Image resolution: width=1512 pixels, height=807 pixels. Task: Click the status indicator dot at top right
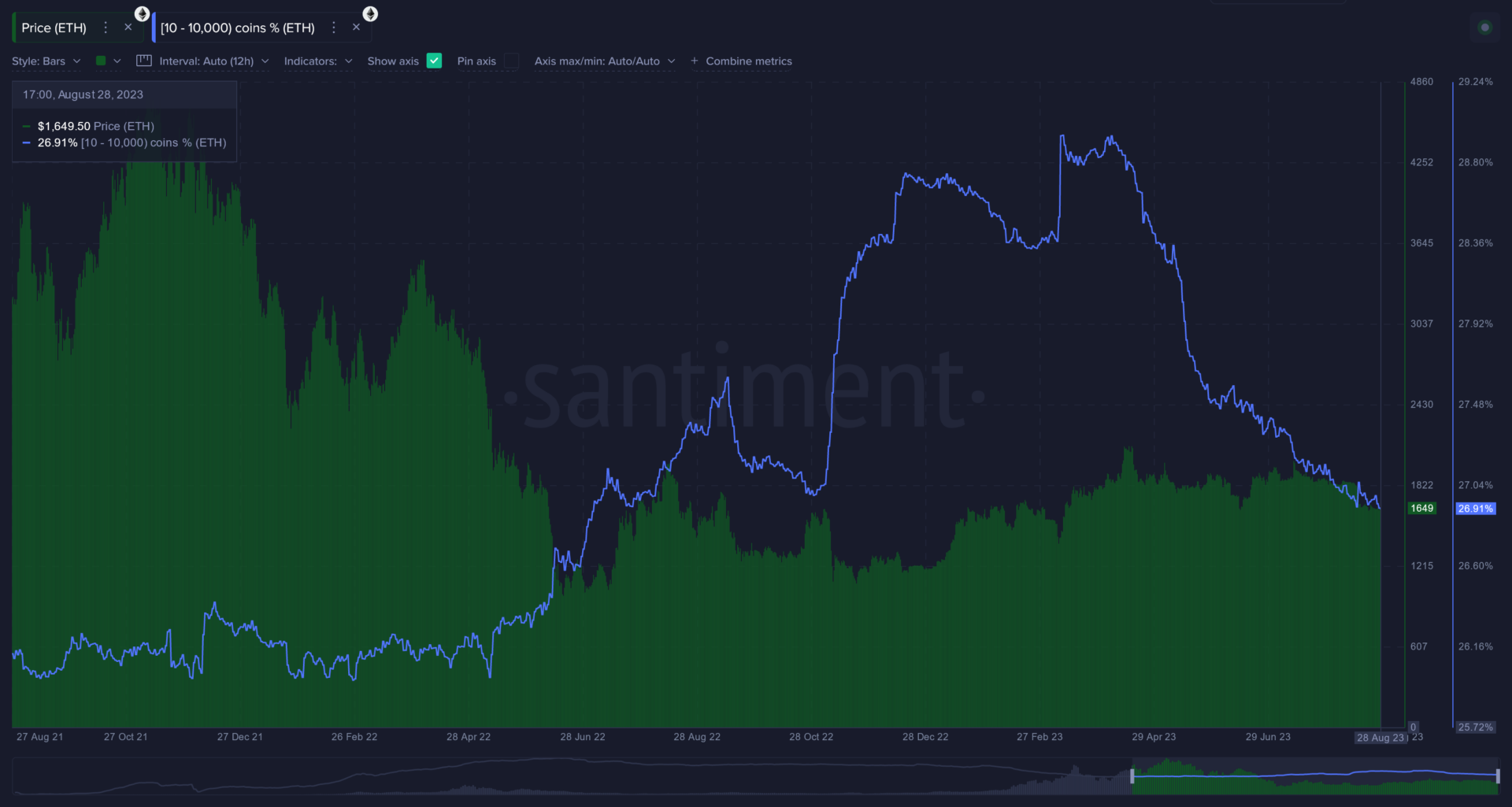(x=1484, y=28)
